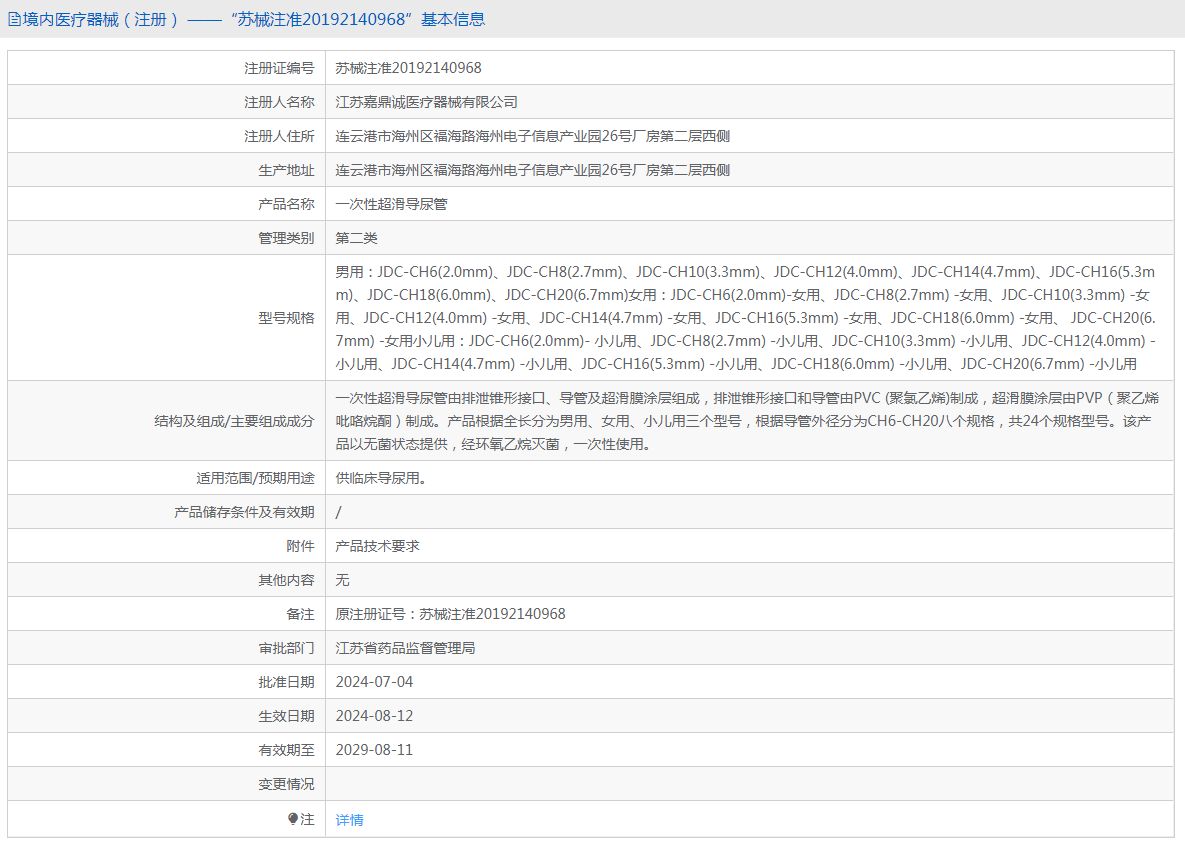Select the 注册人住所 label
The height and width of the screenshot is (841, 1185).
pyautogui.click(x=279, y=136)
